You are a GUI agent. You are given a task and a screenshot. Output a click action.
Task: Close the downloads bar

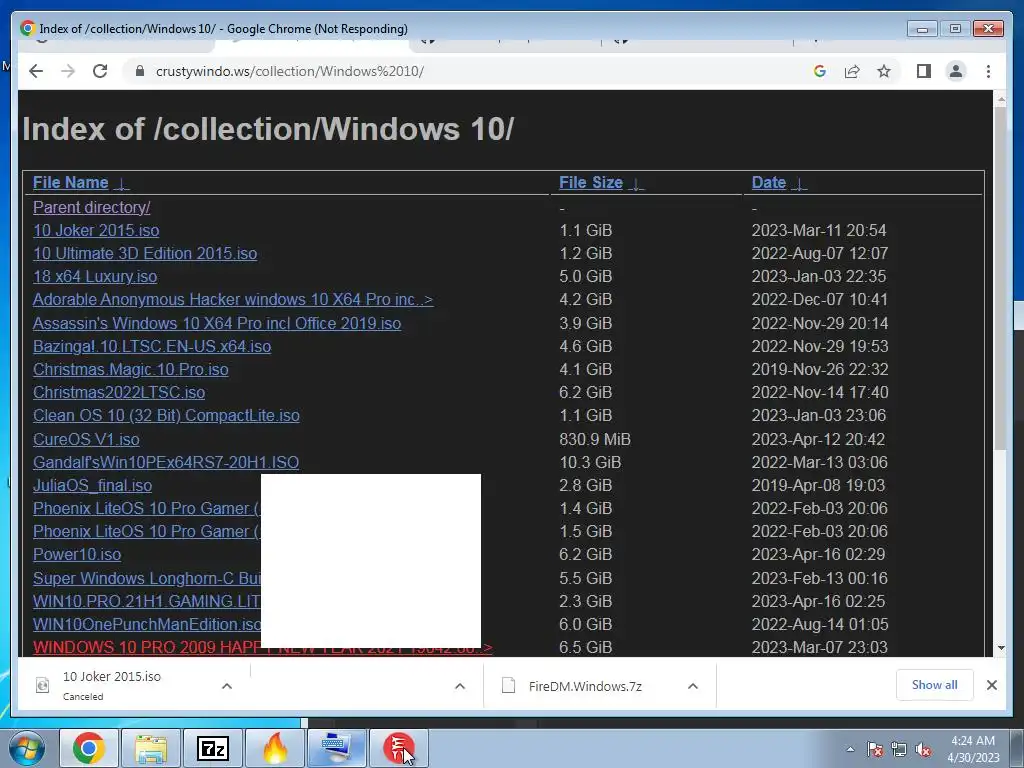click(x=991, y=685)
